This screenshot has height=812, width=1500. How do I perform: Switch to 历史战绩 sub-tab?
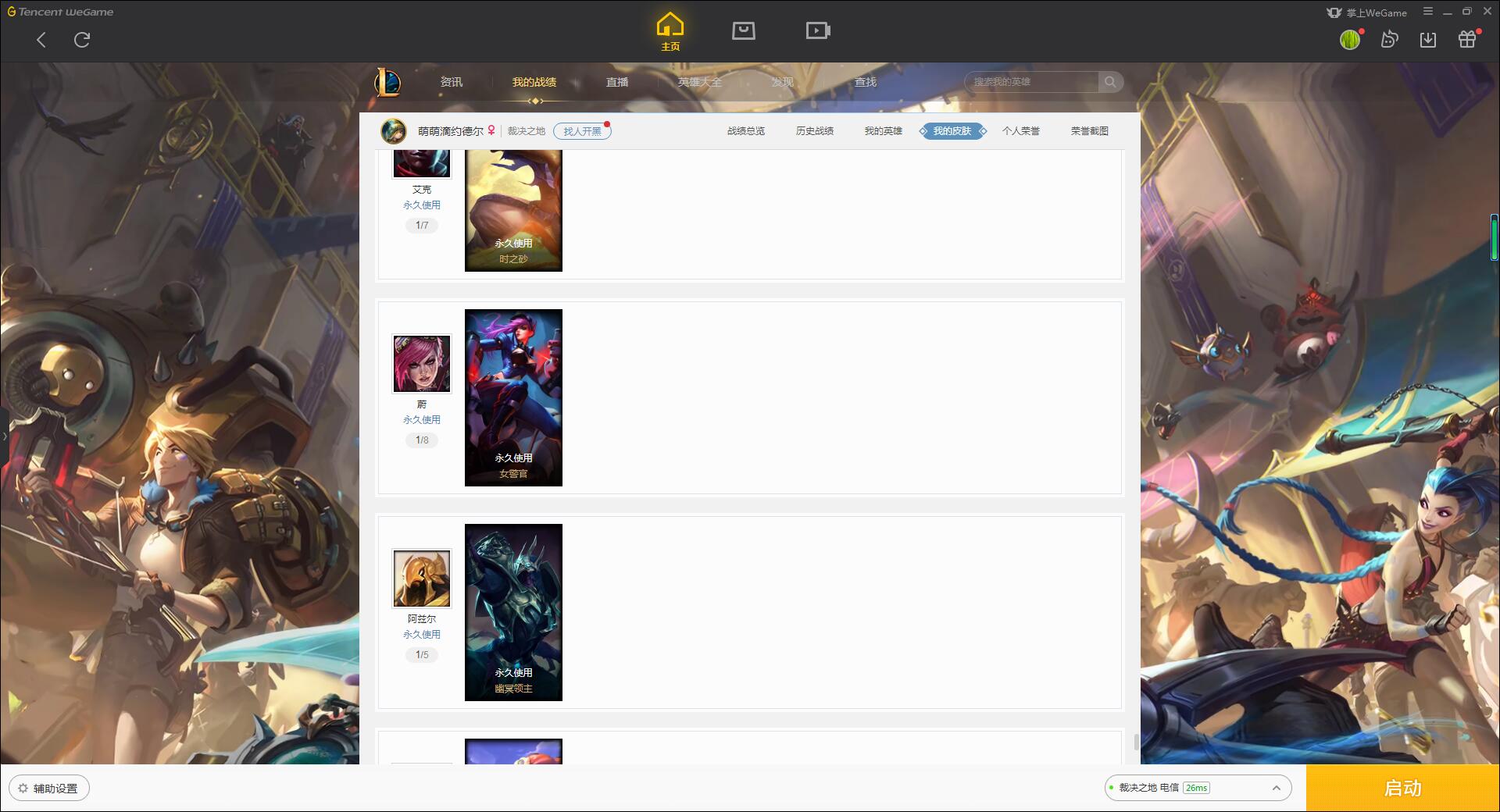coord(815,131)
